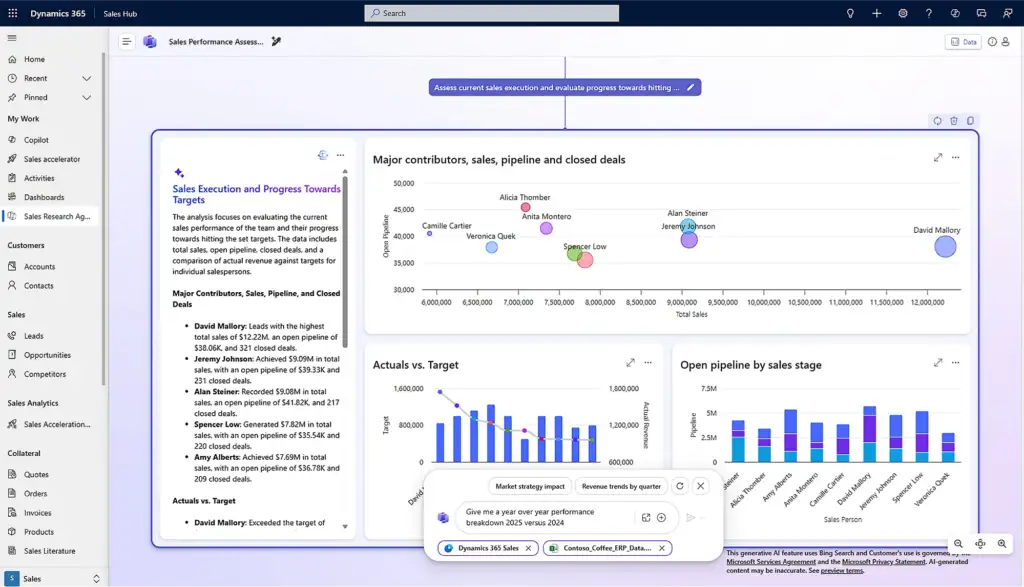Open the expand-prompt icon in the chat box
Screen dimensions: 1024x587
pos(645,518)
